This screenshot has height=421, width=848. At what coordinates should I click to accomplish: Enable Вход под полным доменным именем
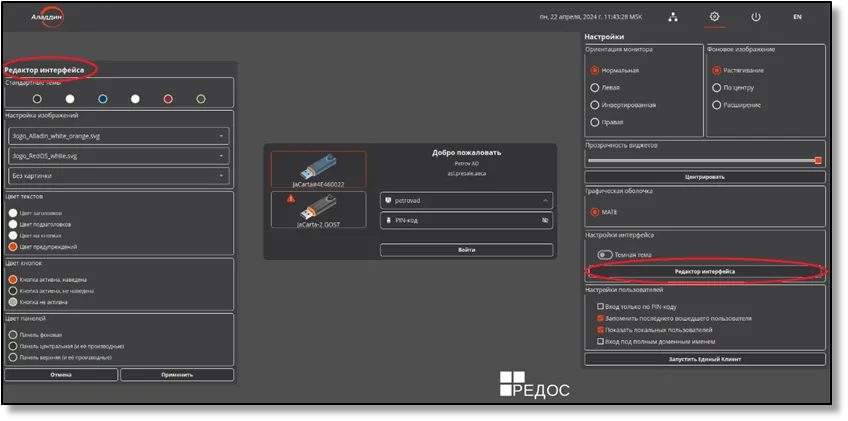[600, 341]
